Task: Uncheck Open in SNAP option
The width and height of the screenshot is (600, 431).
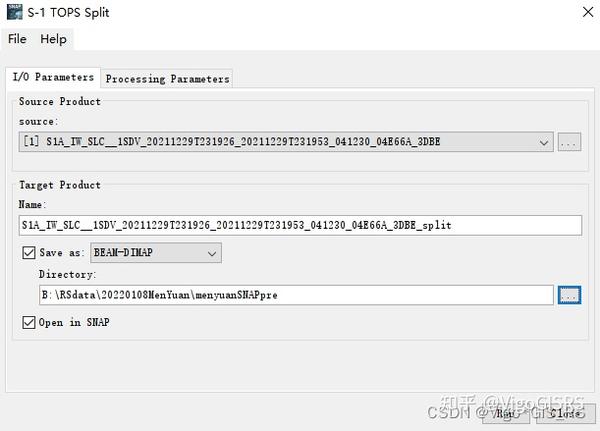Action: pyautogui.click(x=28, y=323)
